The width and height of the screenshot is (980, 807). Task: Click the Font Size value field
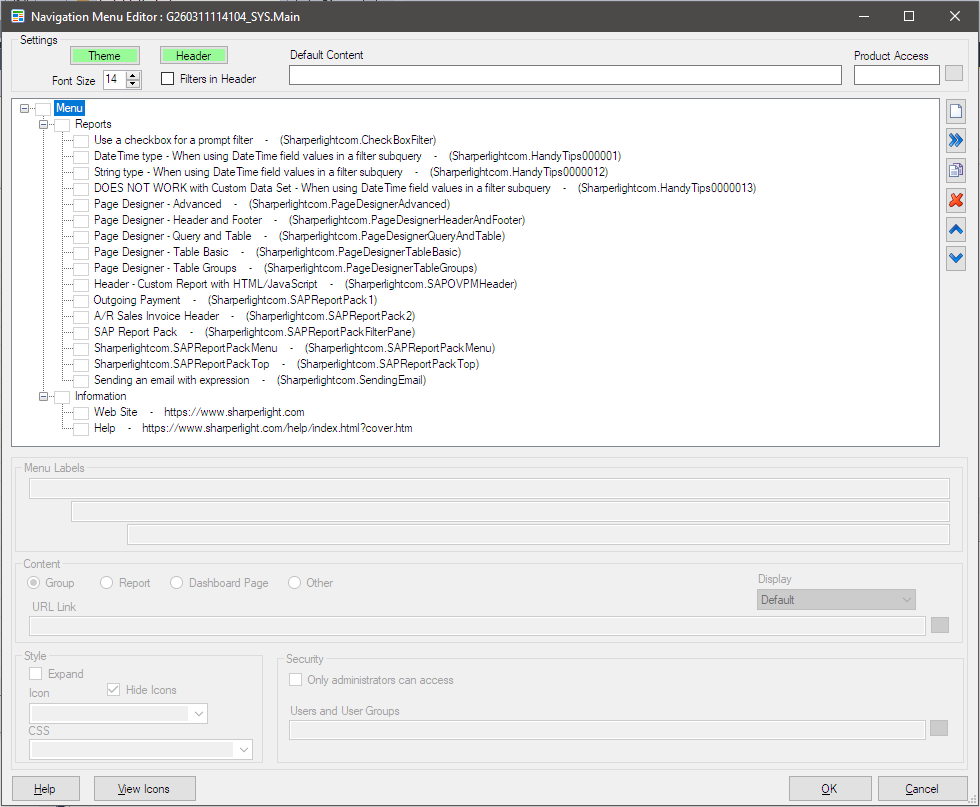click(114, 79)
